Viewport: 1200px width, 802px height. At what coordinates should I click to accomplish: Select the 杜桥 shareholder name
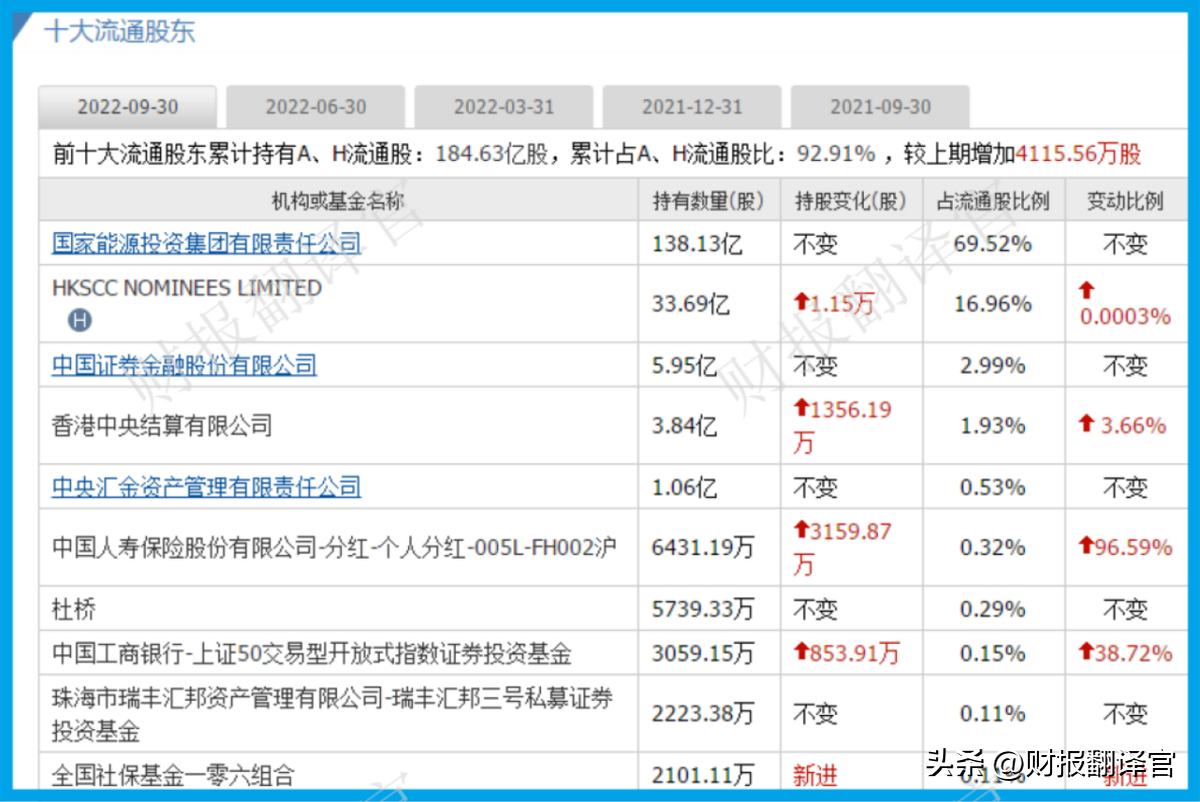[74, 609]
